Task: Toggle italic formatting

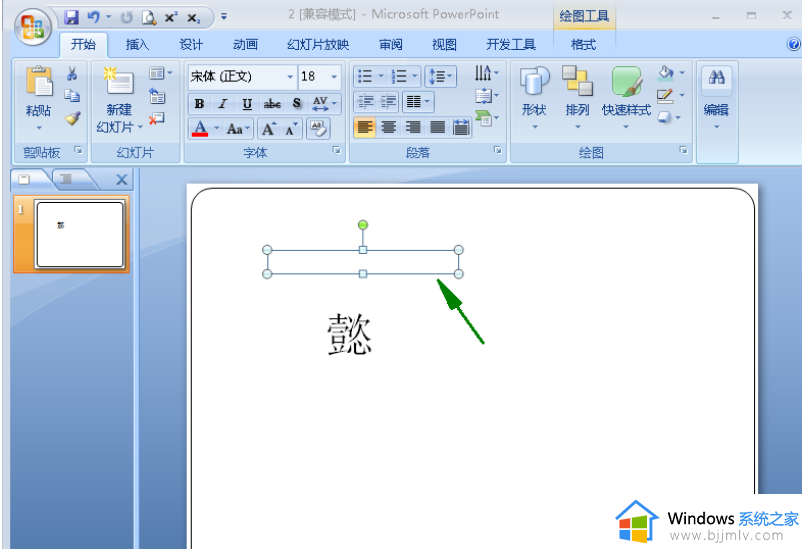Action: pos(223,104)
